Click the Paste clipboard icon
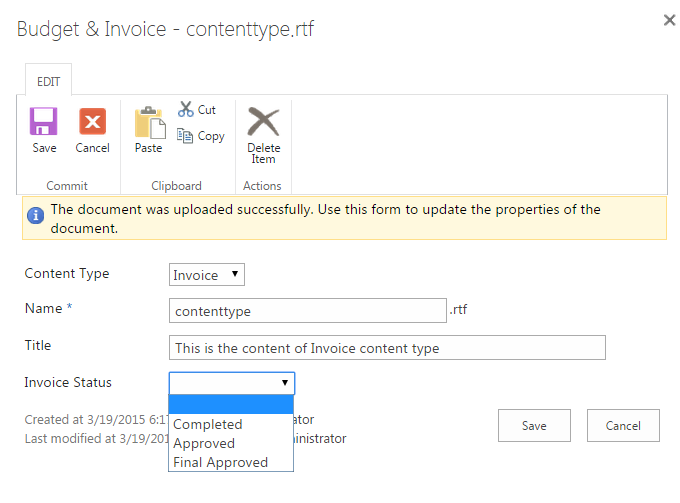Viewport: 680px width, 503px height. click(148, 123)
